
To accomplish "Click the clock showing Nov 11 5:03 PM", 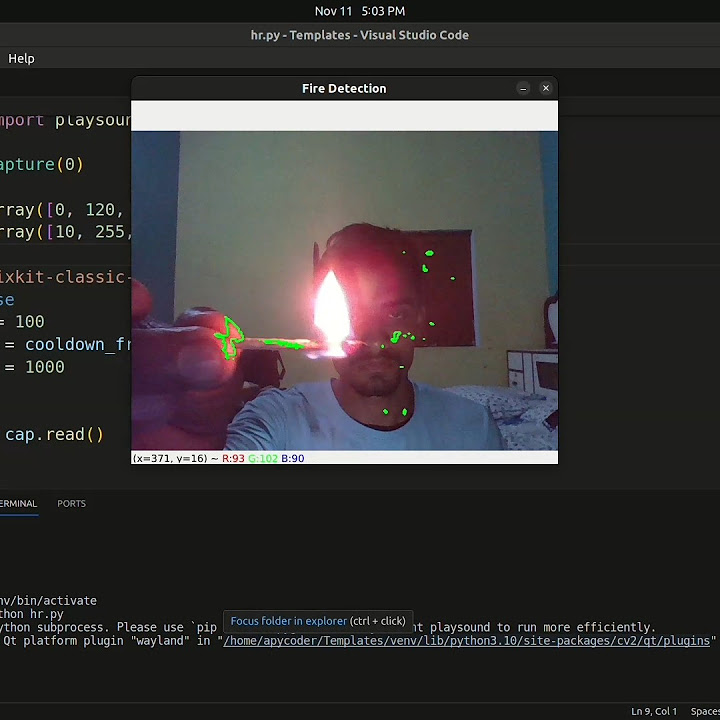I will point(360,11).
